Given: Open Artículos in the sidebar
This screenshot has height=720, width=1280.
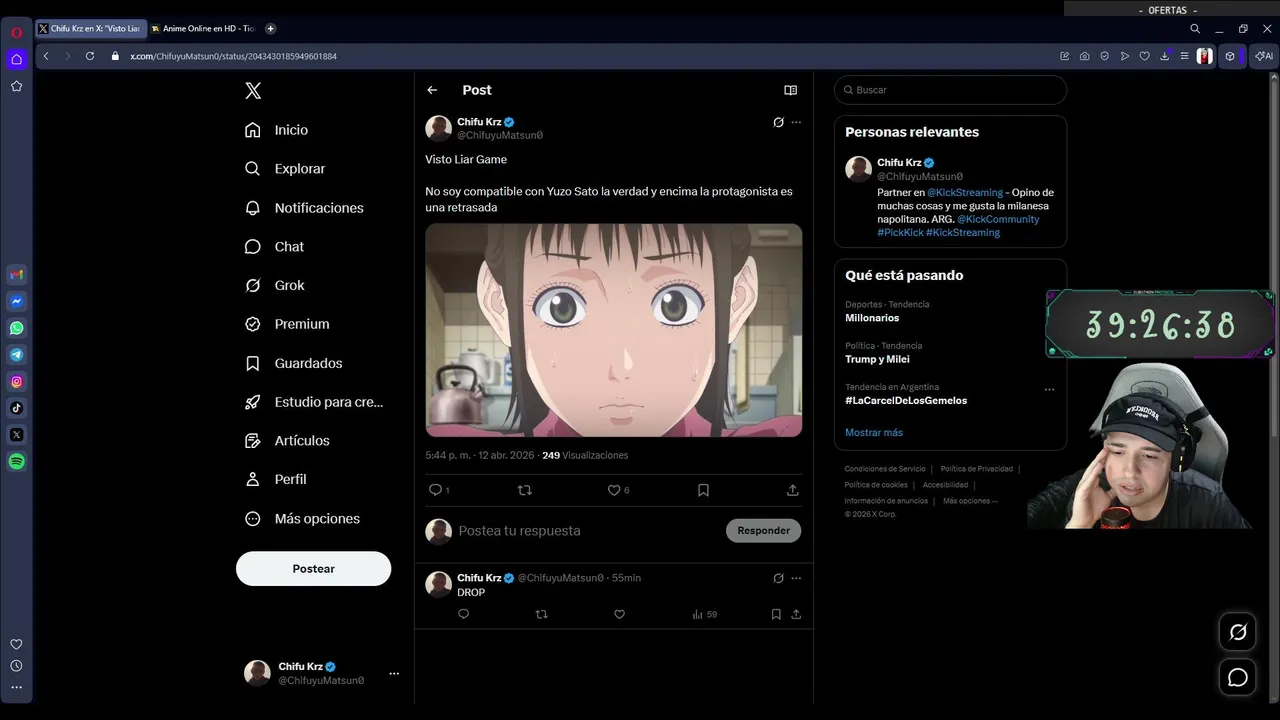Looking at the screenshot, I should tap(288, 441).
